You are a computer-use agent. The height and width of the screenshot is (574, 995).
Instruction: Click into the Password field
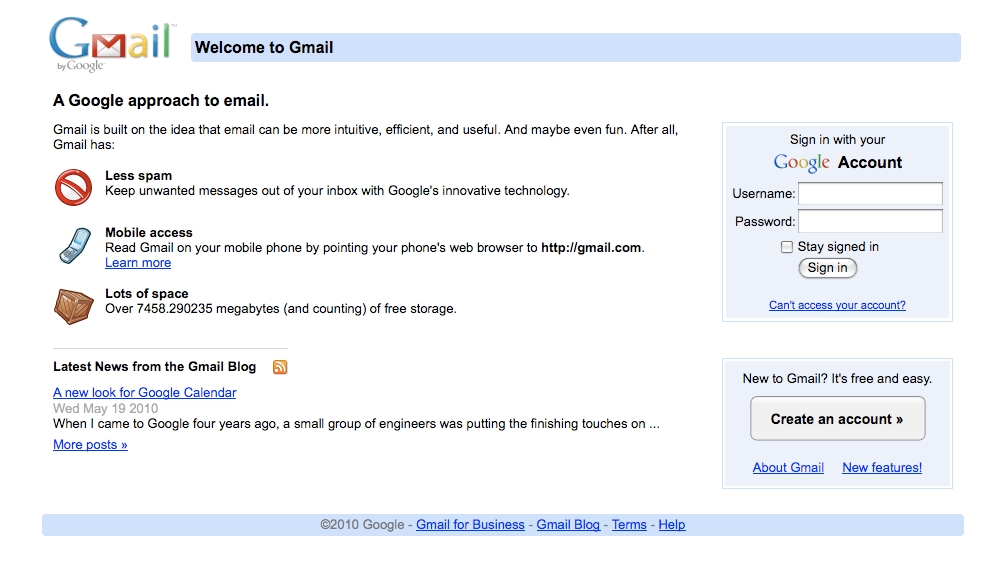pyautogui.click(x=869, y=221)
